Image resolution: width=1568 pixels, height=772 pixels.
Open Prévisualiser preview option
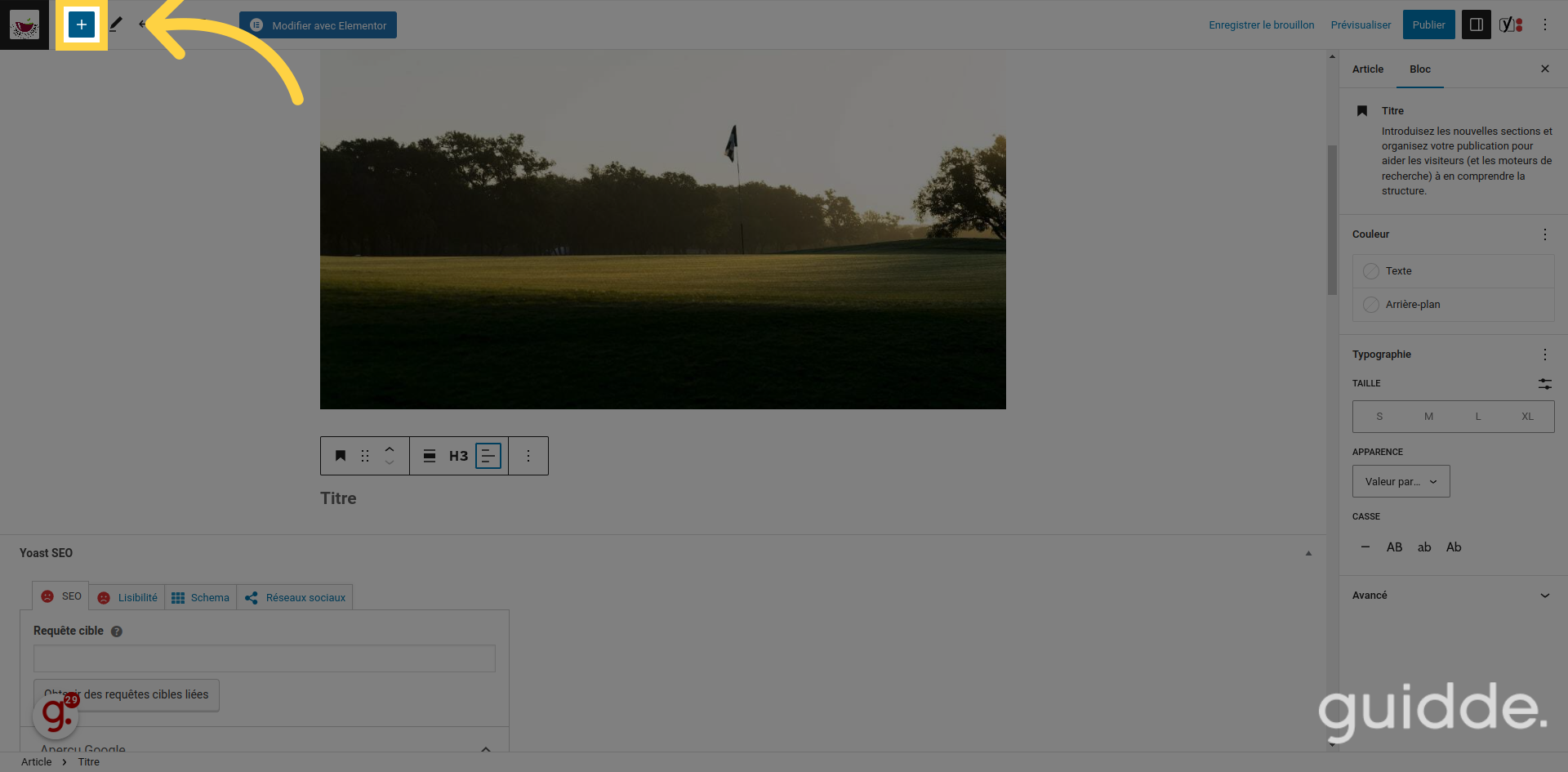[x=1361, y=25]
